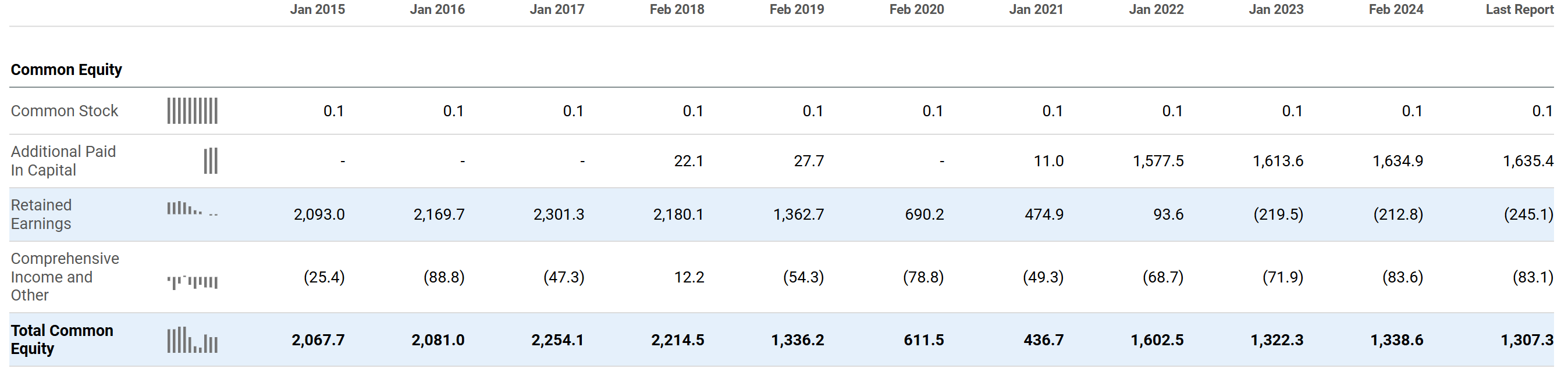Click the Common Stock sparkline chart icon
Screen dimensions: 1568x372
193,111
